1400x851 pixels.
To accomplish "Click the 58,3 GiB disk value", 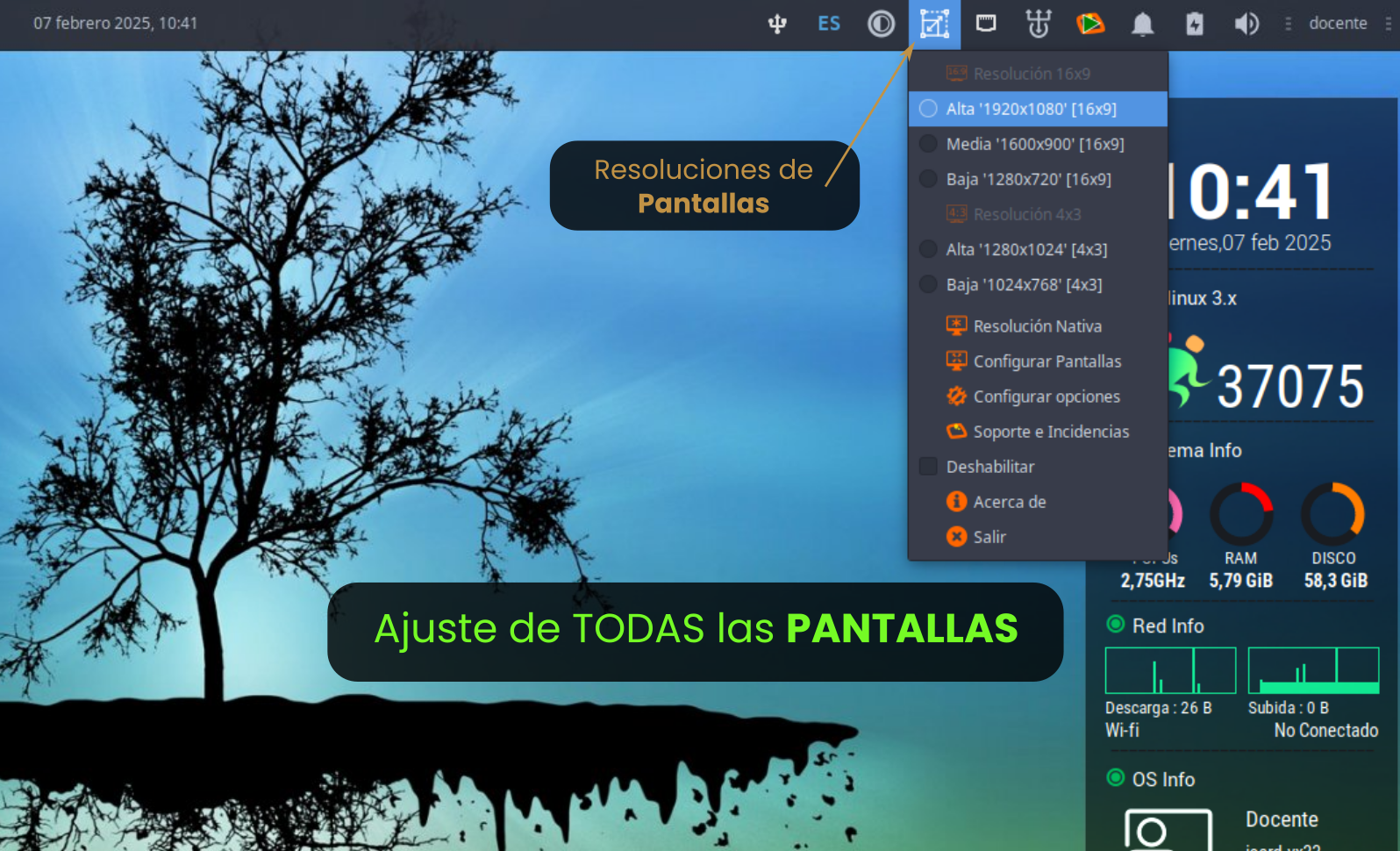I will coord(1335,581).
